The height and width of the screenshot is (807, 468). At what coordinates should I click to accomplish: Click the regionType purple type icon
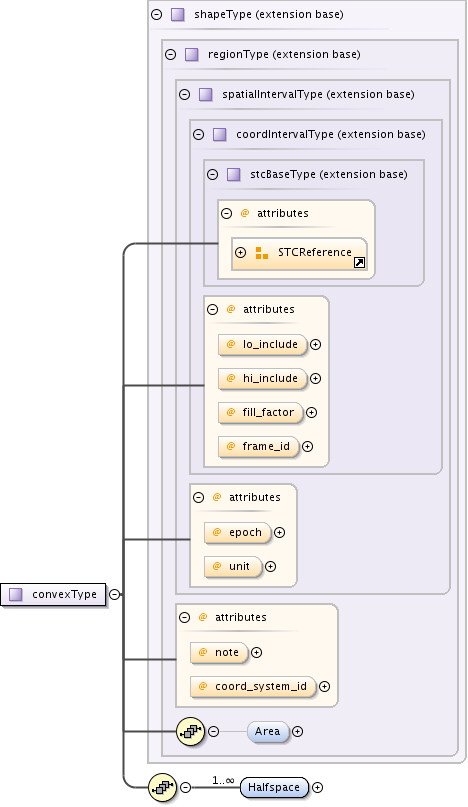pyautogui.click(x=192, y=55)
